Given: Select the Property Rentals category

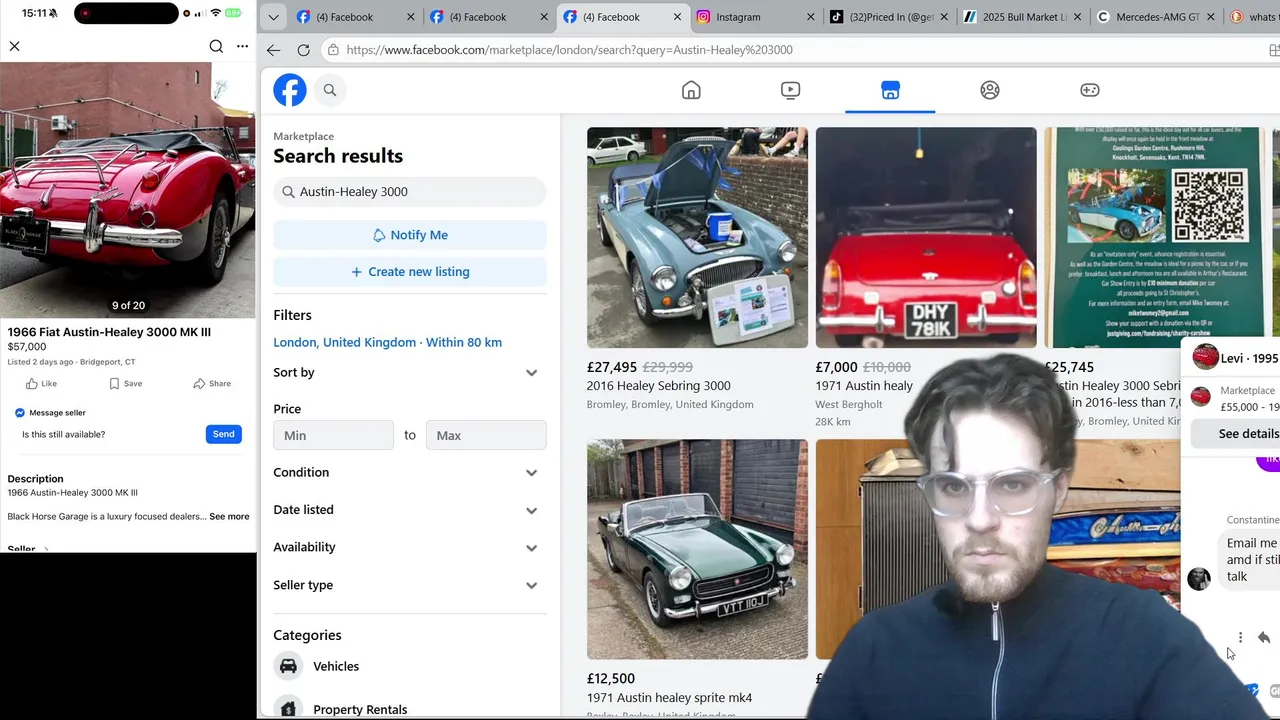Looking at the screenshot, I should tap(410, 709).
